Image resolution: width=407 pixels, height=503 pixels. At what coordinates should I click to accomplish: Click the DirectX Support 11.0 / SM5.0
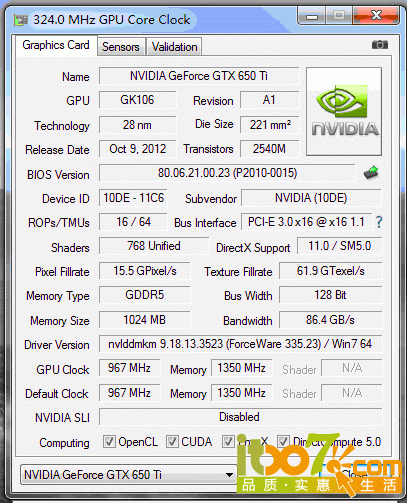click(340, 246)
